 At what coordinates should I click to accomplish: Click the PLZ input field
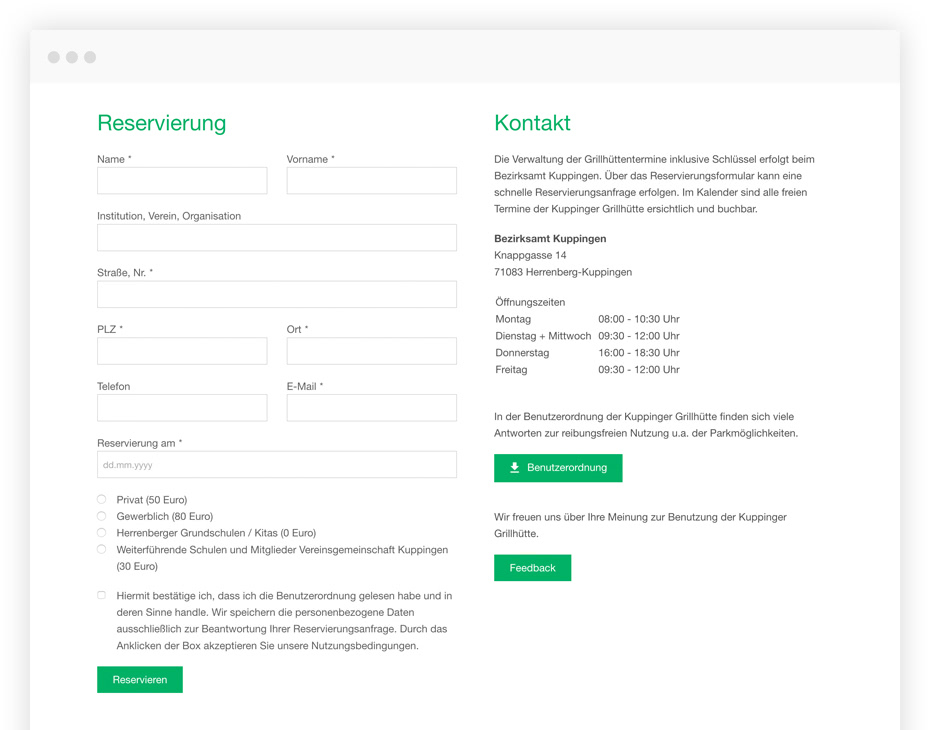point(182,351)
